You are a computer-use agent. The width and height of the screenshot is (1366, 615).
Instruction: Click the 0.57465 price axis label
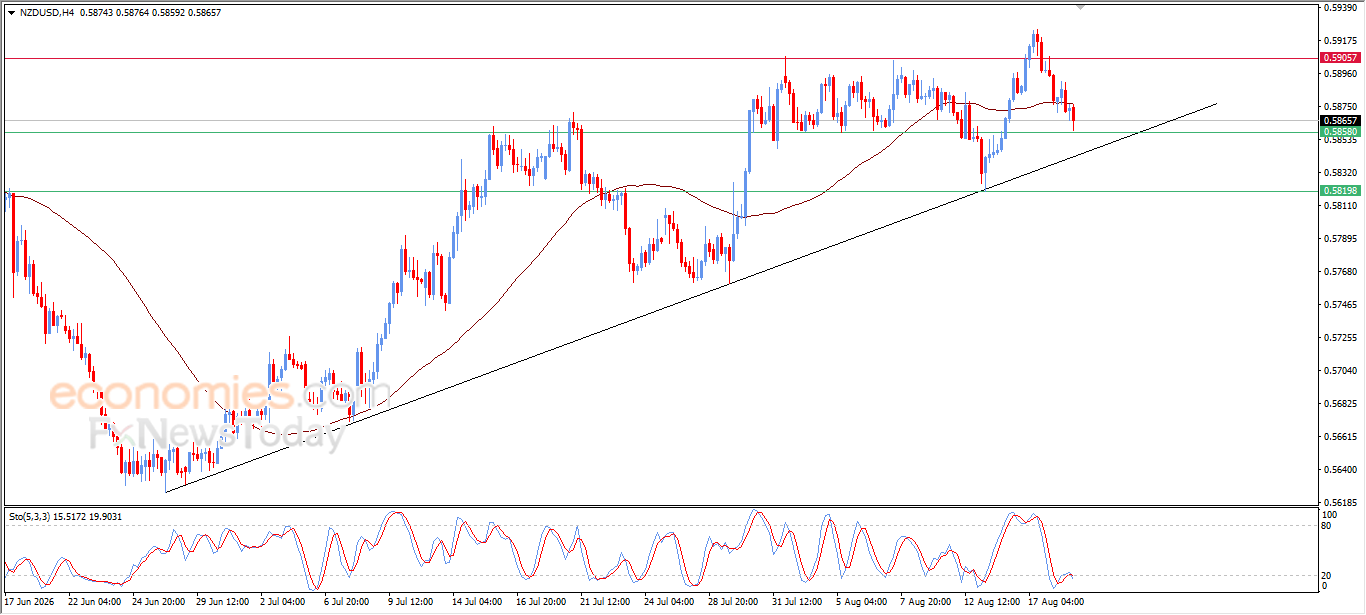[x=1340, y=305]
